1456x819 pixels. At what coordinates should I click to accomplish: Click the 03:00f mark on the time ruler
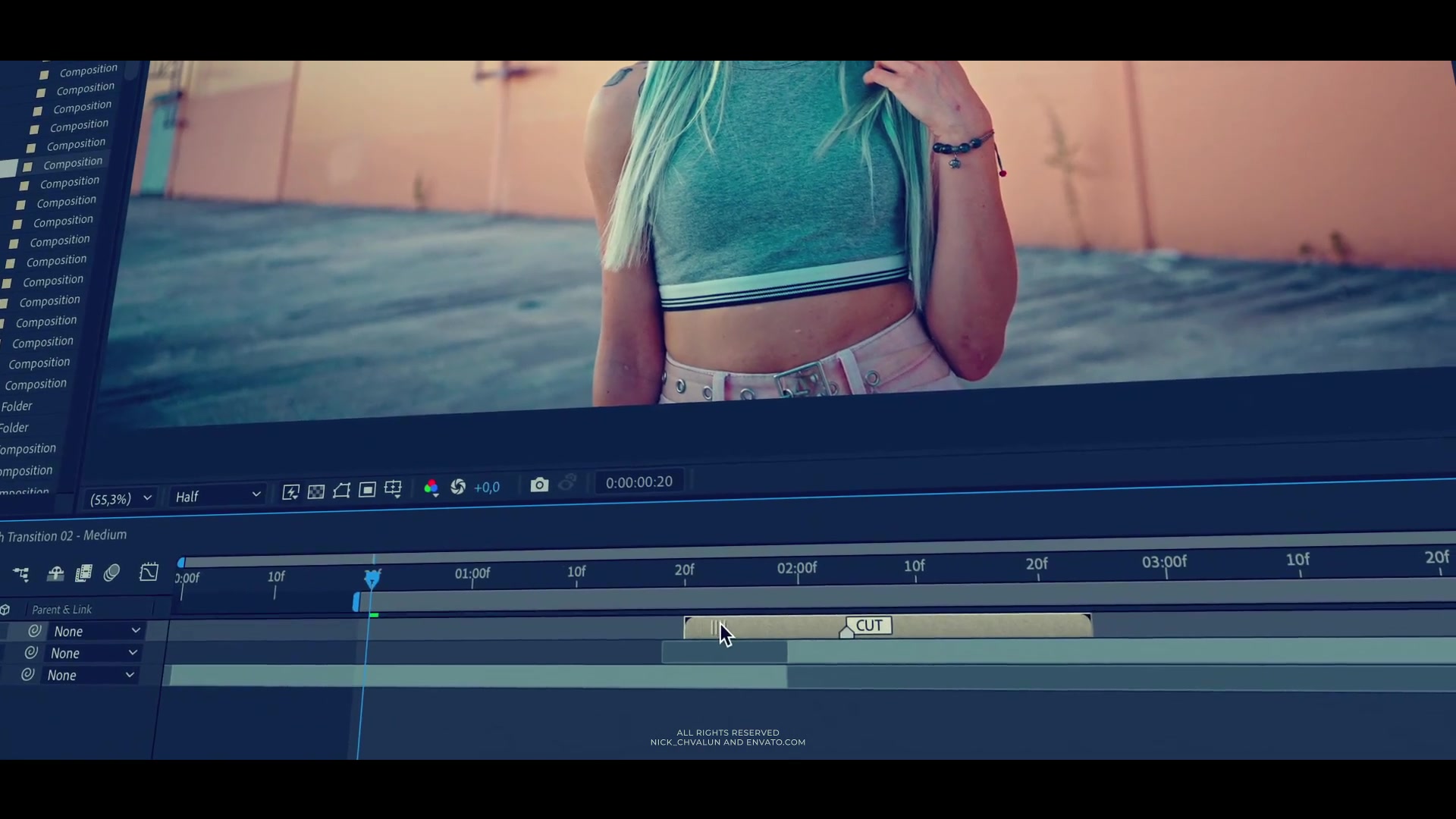1165,563
